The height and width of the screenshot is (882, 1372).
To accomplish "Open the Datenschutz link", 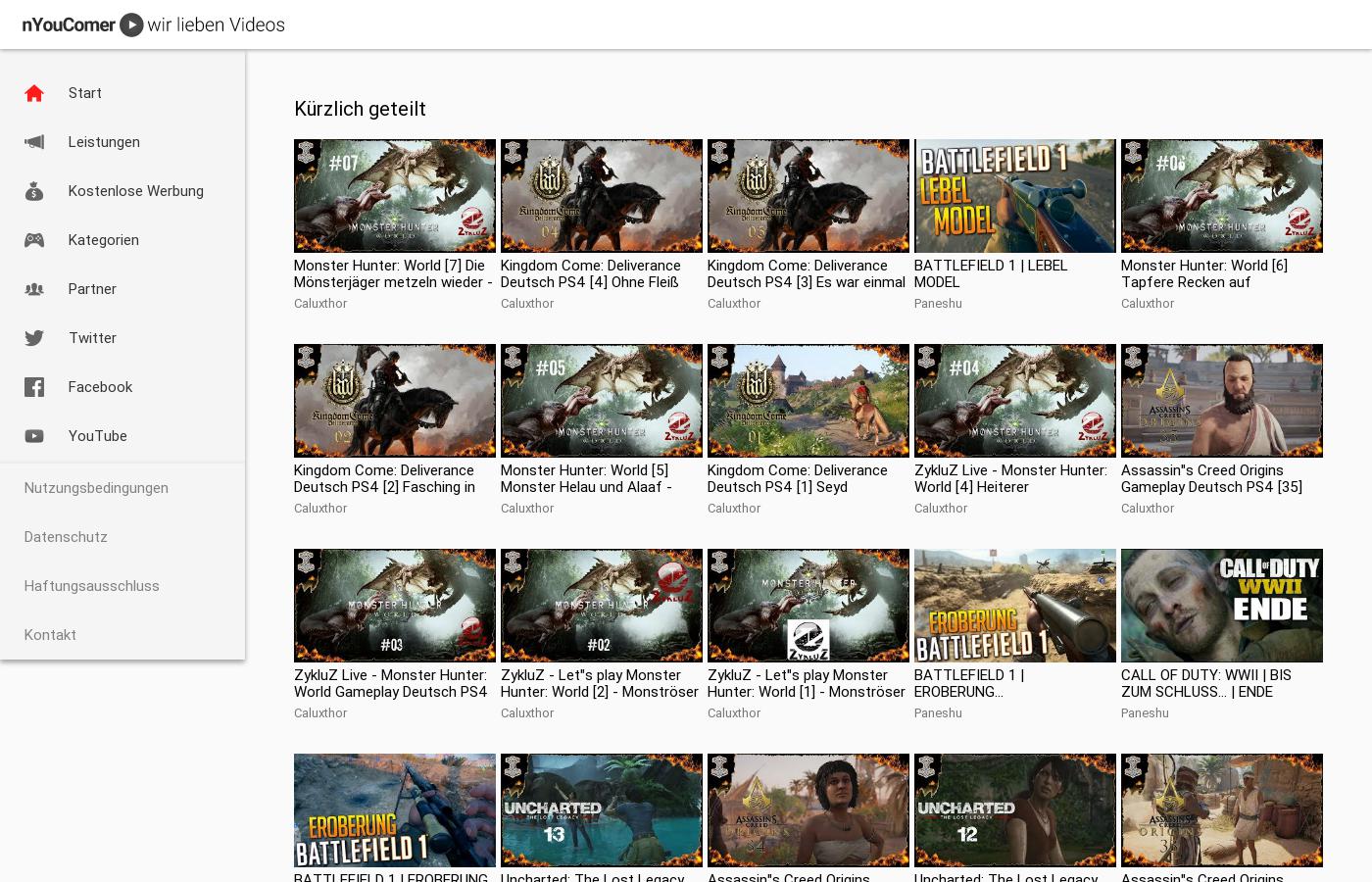I will pos(66,537).
